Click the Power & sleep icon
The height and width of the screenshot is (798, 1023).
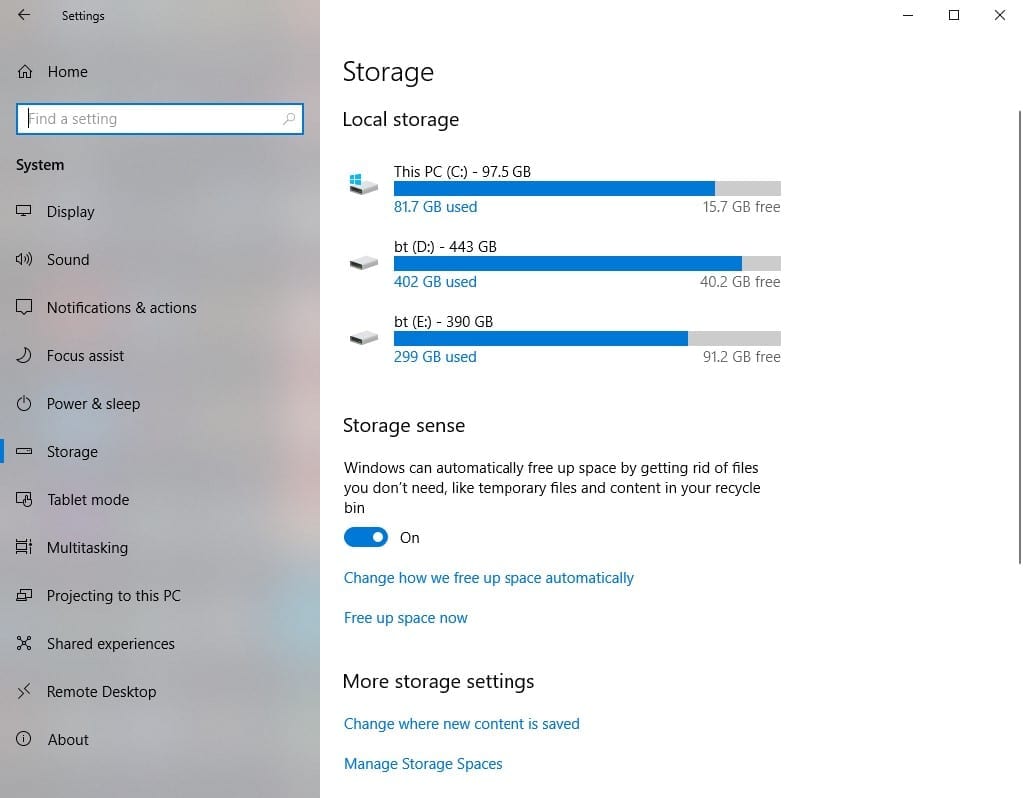24,403
